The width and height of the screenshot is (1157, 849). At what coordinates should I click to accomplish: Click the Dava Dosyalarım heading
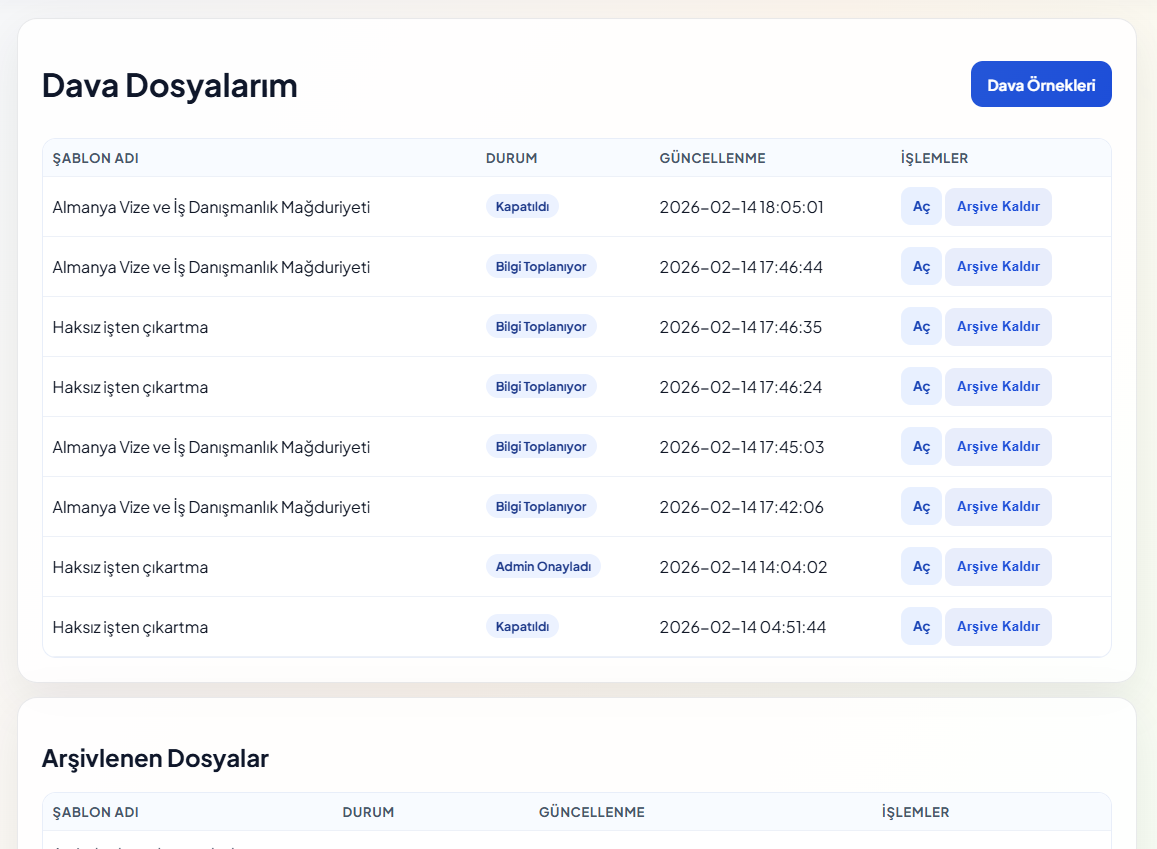click(x=170, y=86)
